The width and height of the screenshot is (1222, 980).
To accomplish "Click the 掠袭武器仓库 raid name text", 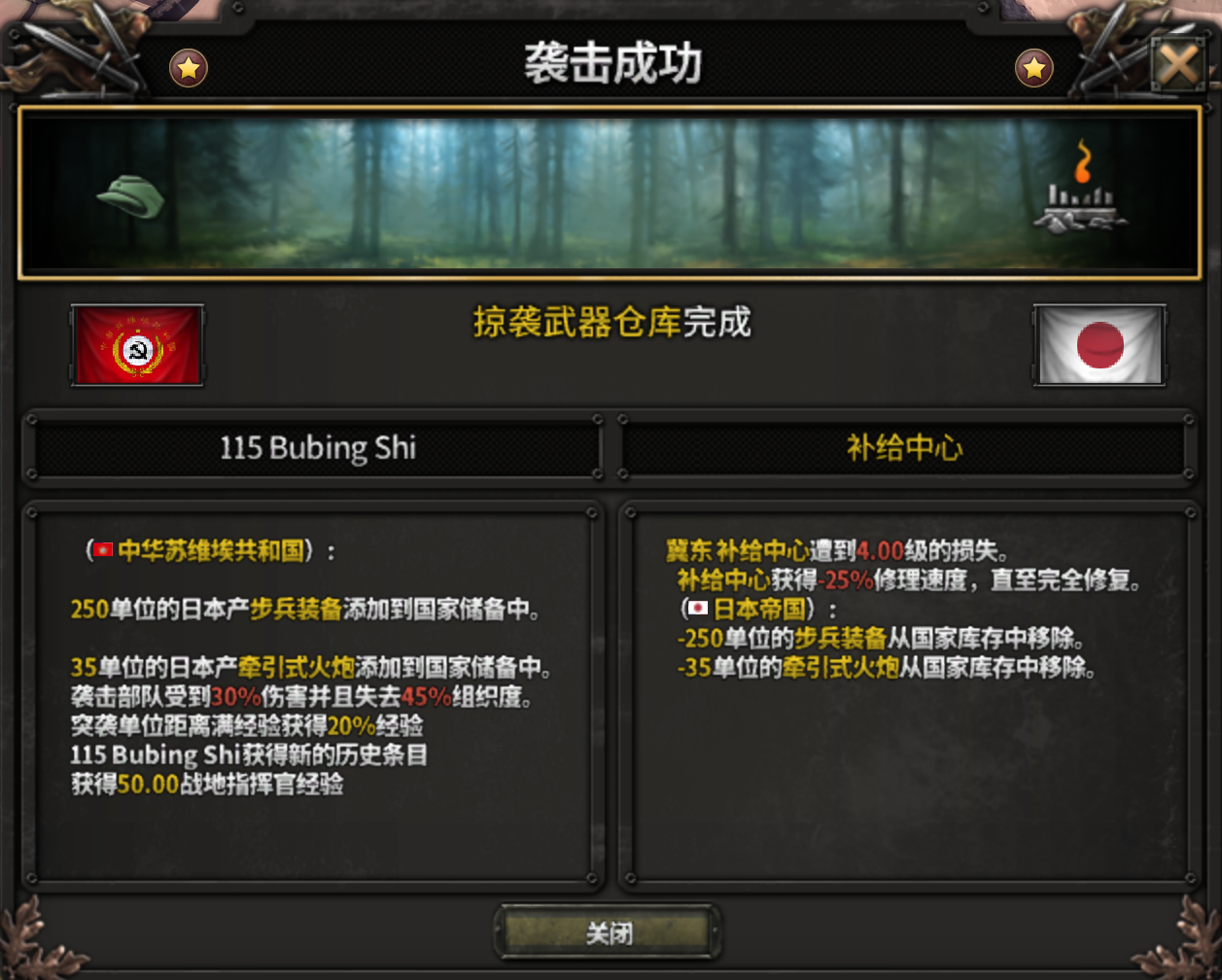I will [x=577, y=322].
